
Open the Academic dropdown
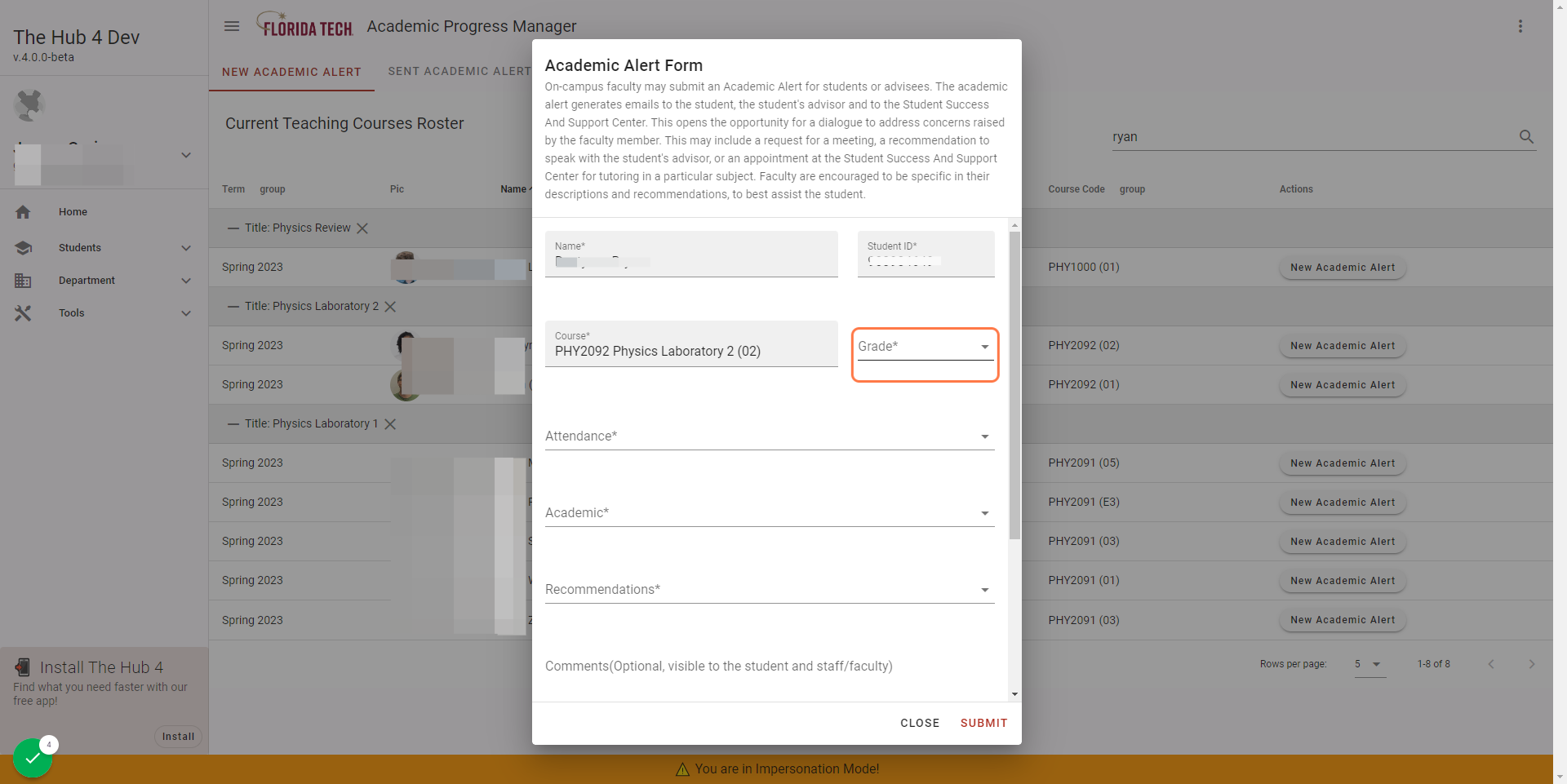point(770,513)
